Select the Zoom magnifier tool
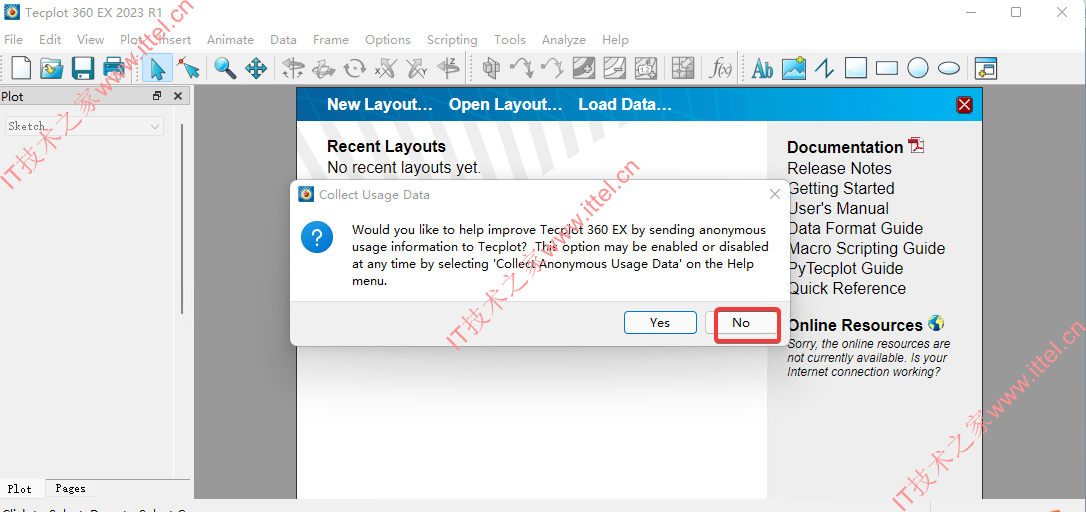Image resolution: width=1086 pixels, height=512 pixels. pos(225,68)
